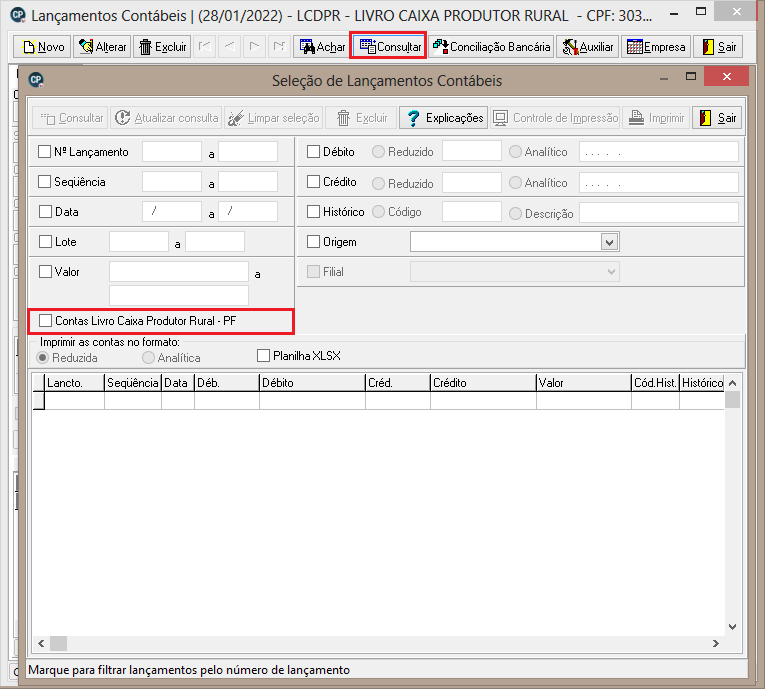This screenshot has width=765, height=689.
Task: Check the Planilha XLSX option
Action: [x=263, y=355]
